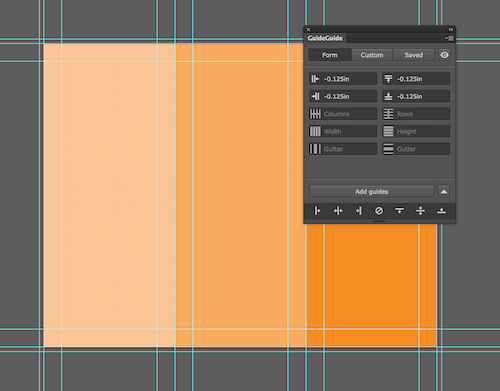The image size is (500, 391).
Task: Select the Form tab
Action: coord(330,55)
